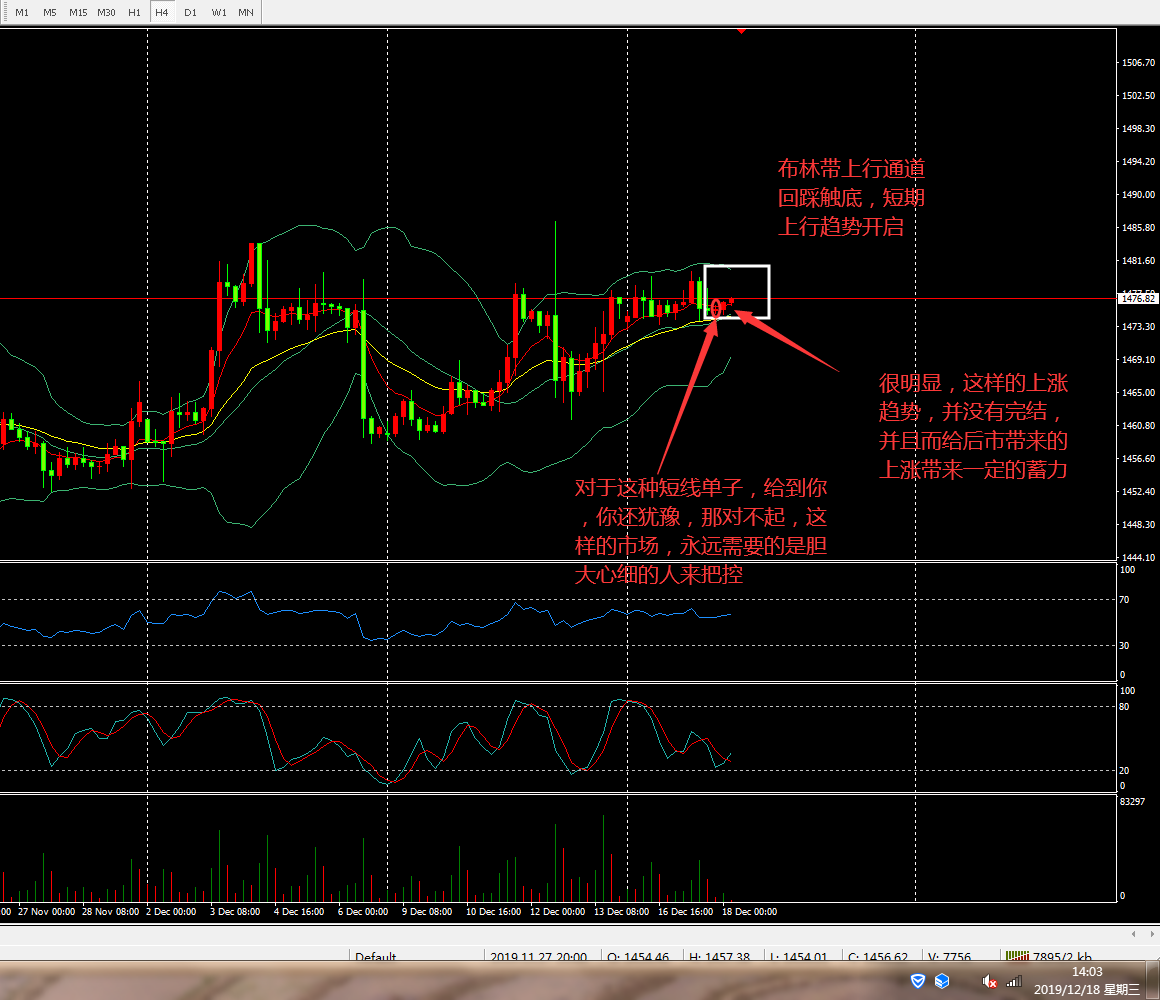Click time axis label 2 Dec 00:00
Screen dimensions: 1160x1000
point(171,911)
